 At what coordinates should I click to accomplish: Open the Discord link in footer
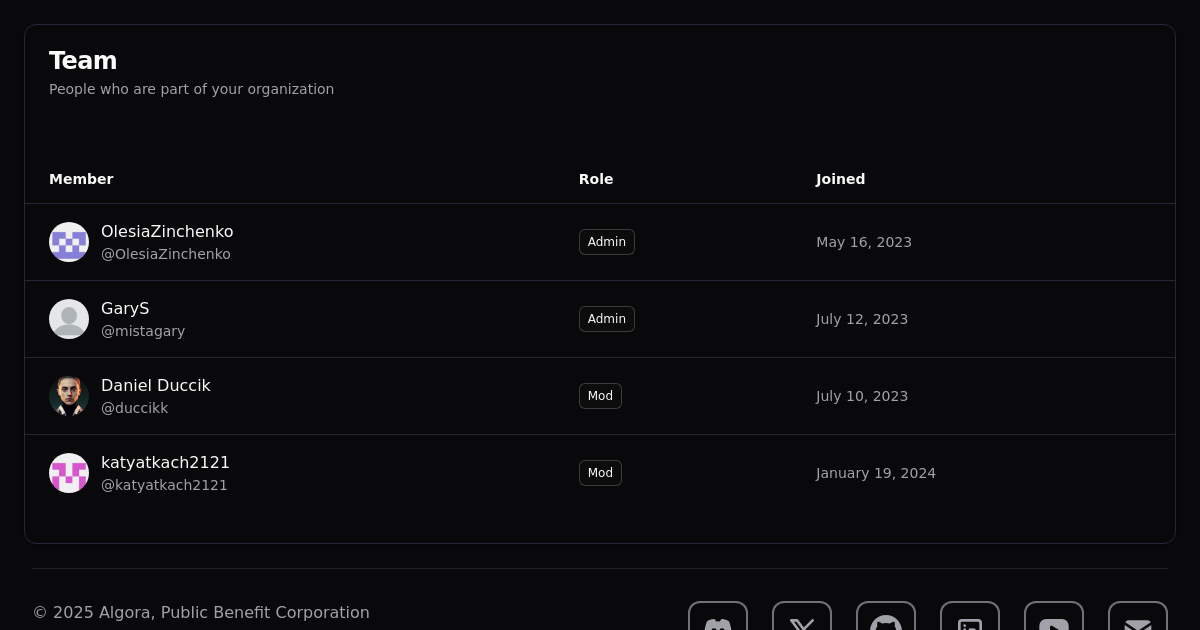(x=718, y=620)
